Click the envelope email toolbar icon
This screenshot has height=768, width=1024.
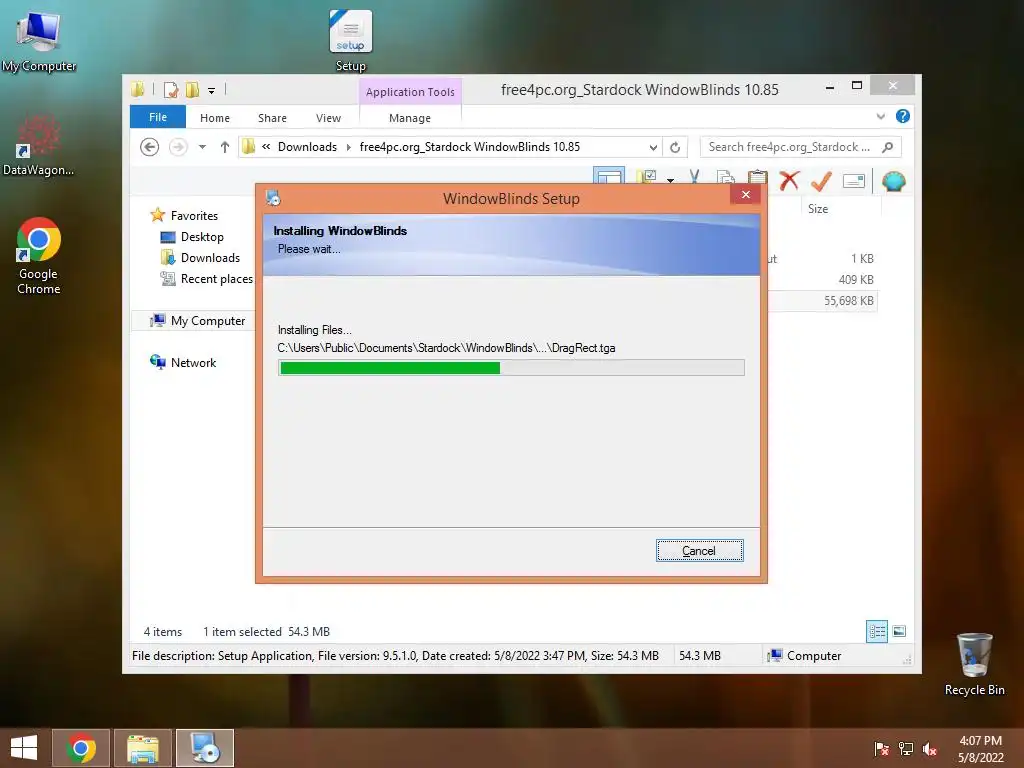[x=854, y=181]
